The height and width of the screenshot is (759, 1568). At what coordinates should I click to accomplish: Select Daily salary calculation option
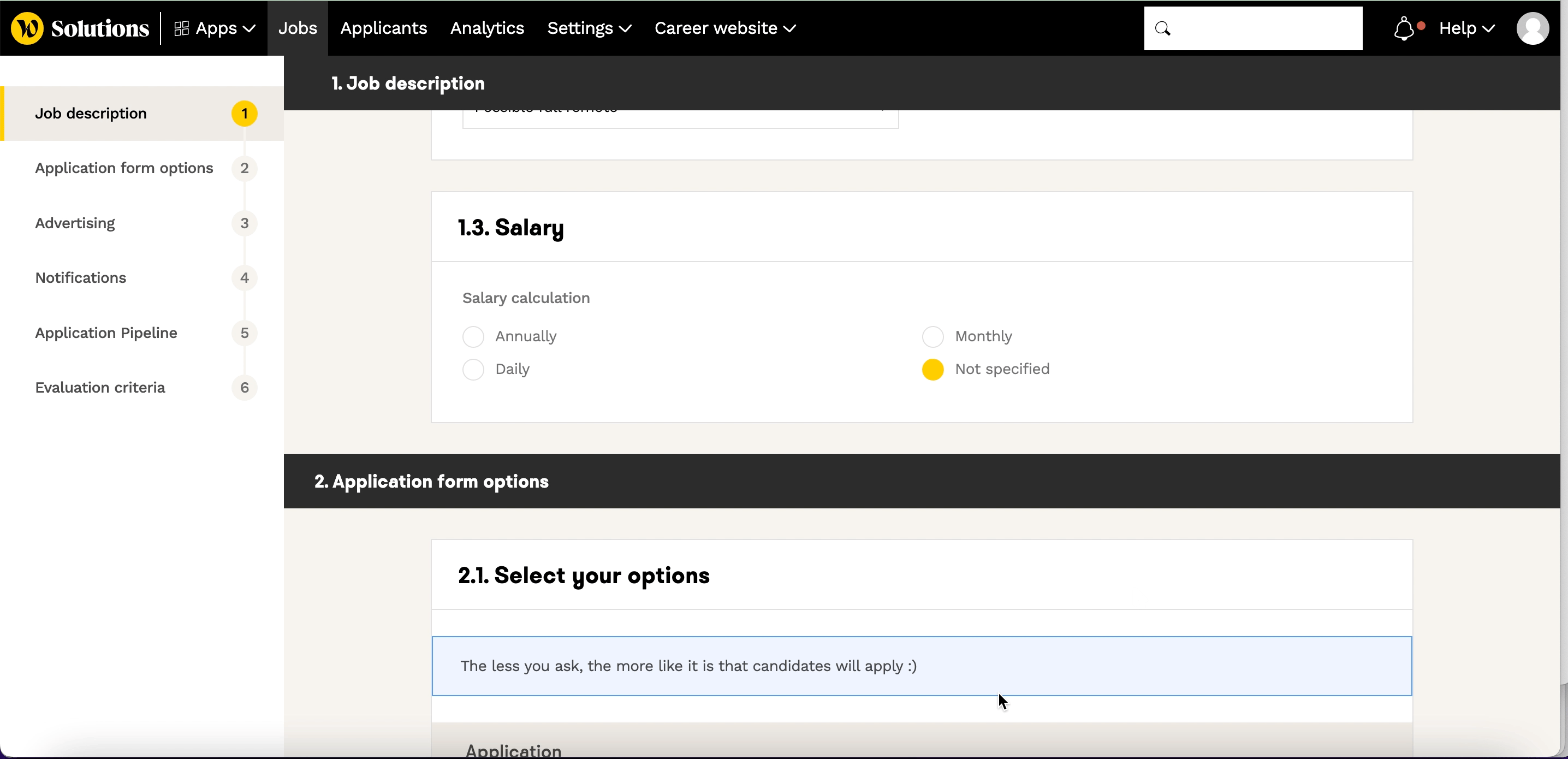click(x=473, y=370)
